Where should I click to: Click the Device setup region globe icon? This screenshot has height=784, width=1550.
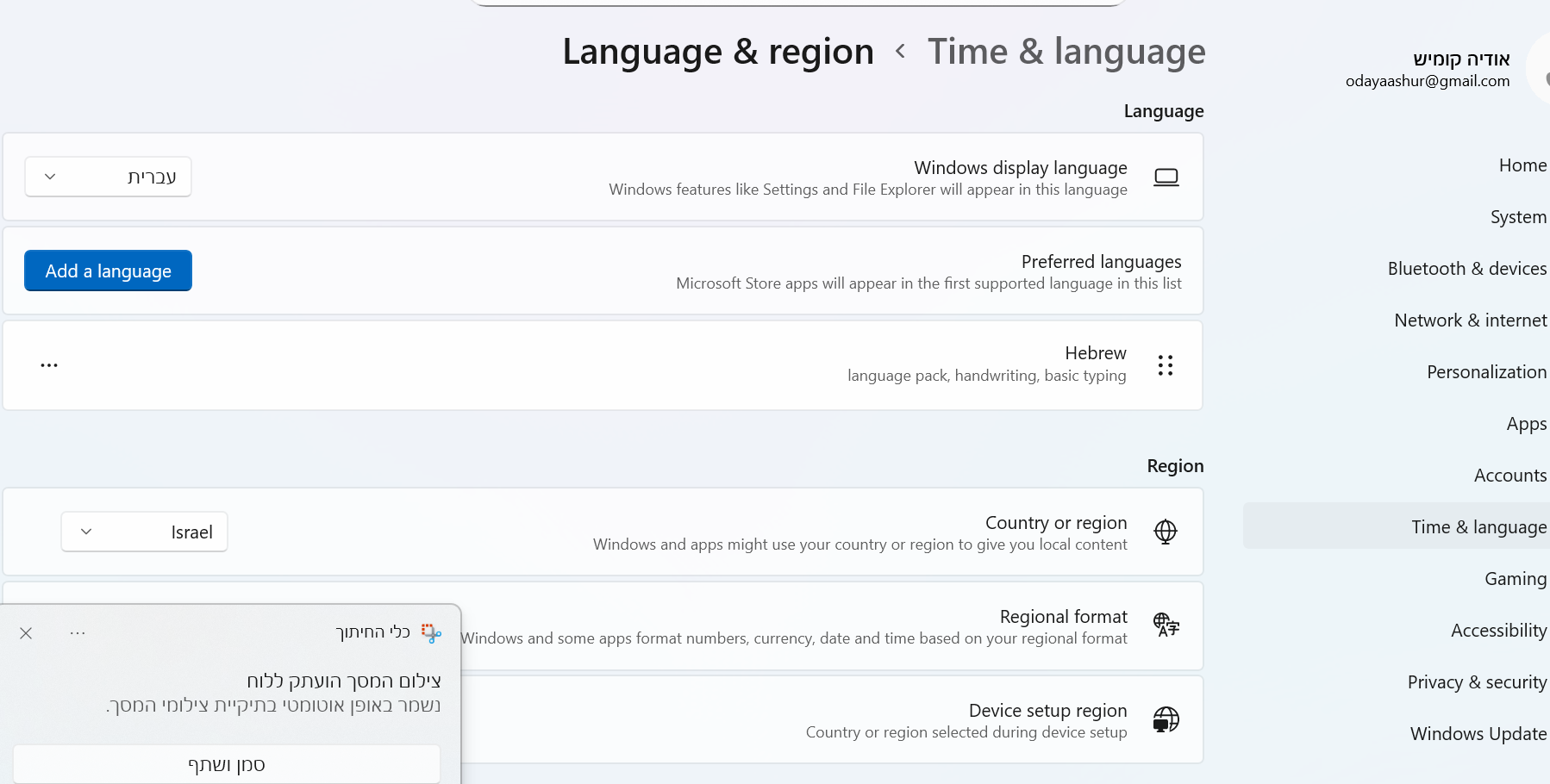(x=1166, y=719)
